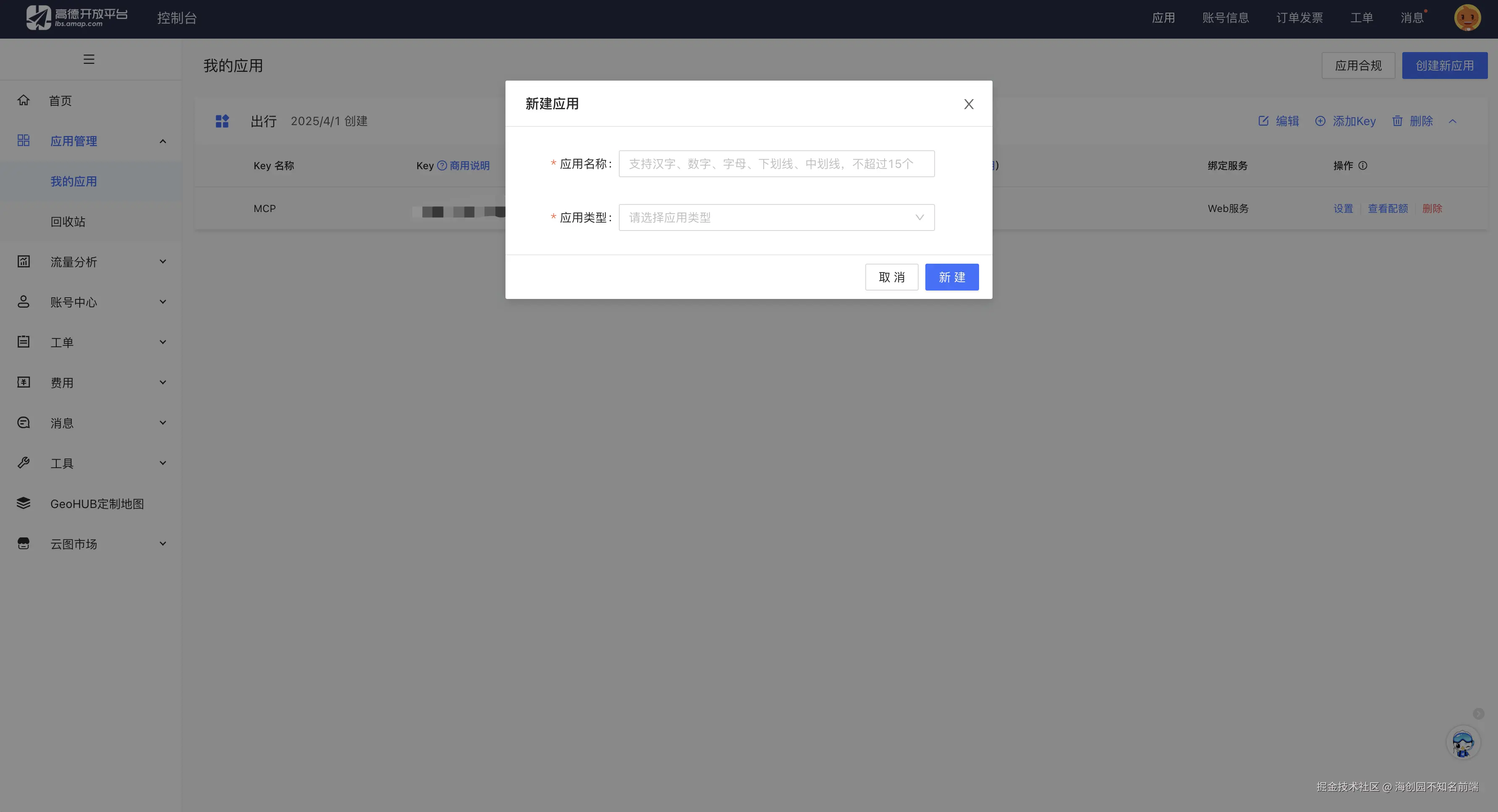Screen dimensions: 1498x812
Task: Go to 订单发票 in top navigation
Action: point(1299,18)
